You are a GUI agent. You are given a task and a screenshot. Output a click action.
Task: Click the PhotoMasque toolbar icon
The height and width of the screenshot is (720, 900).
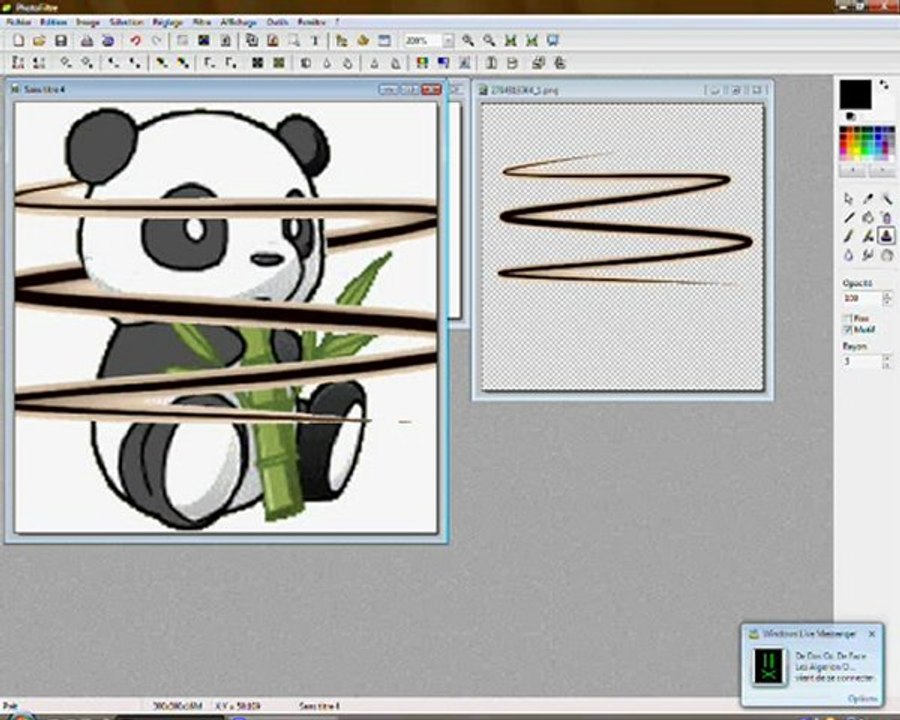coord(465,63)
